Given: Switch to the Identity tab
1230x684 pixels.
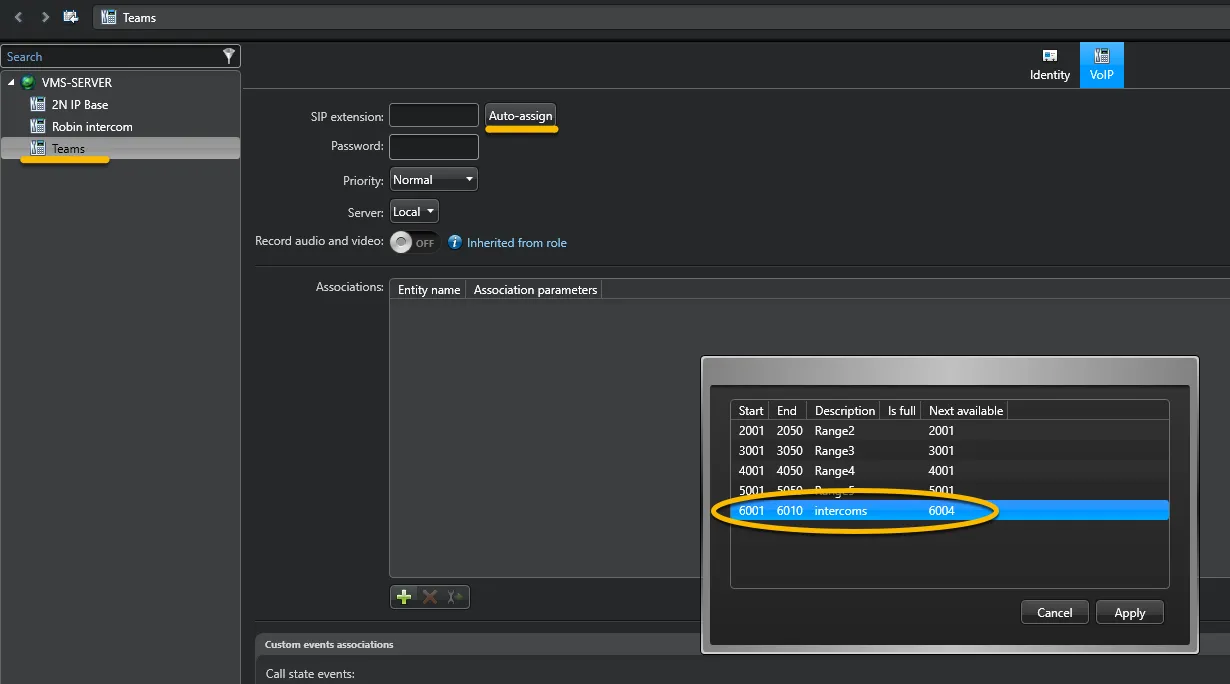Looking at the screenshot, I should tap(1050, 65).
